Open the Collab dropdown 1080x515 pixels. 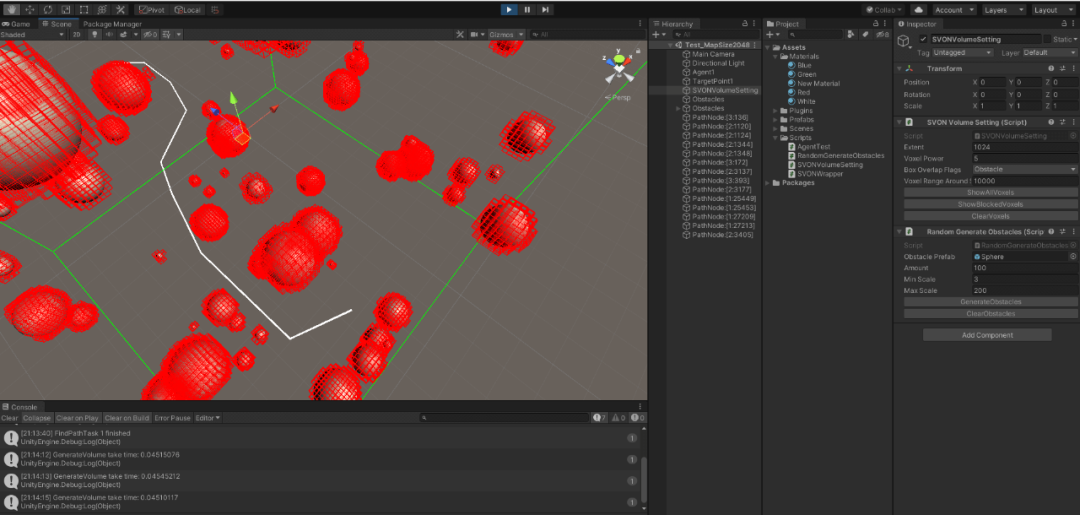point(884,10)
